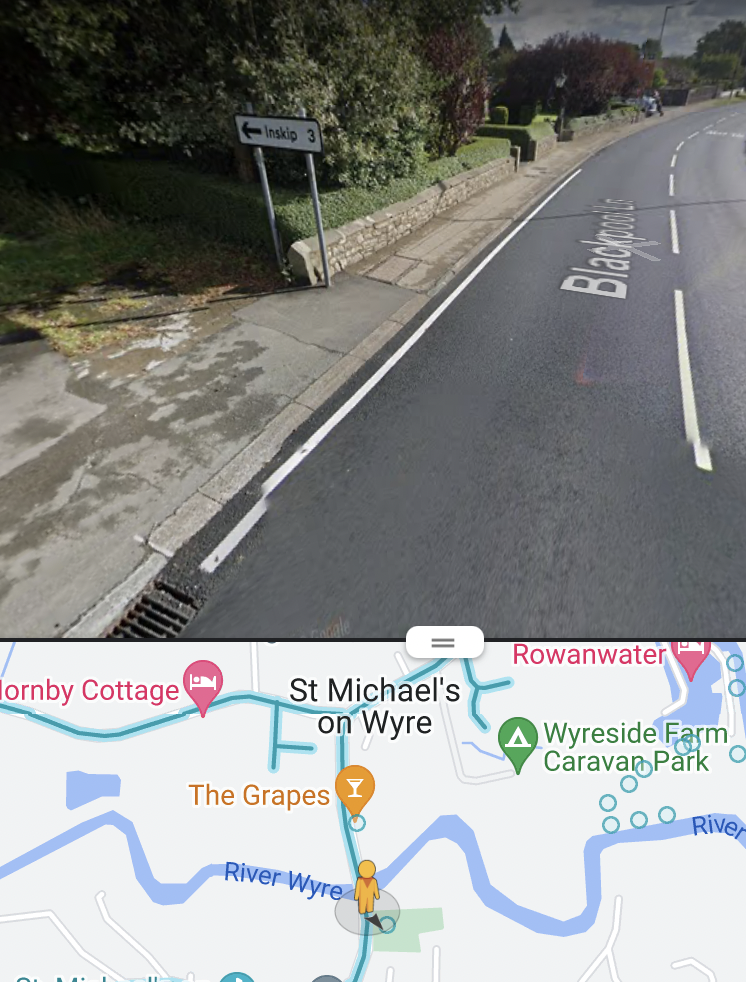Click the River Wyre label west of Pegman

pos(283,880)
